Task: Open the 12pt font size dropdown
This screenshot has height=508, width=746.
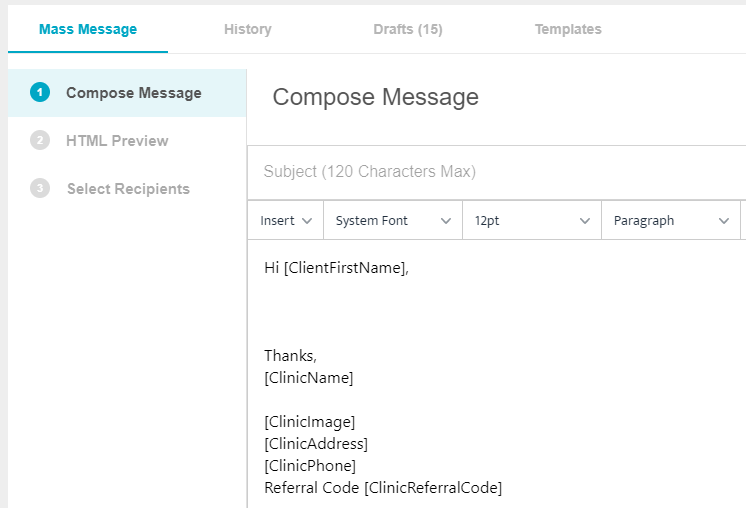Action: [531, 221]
